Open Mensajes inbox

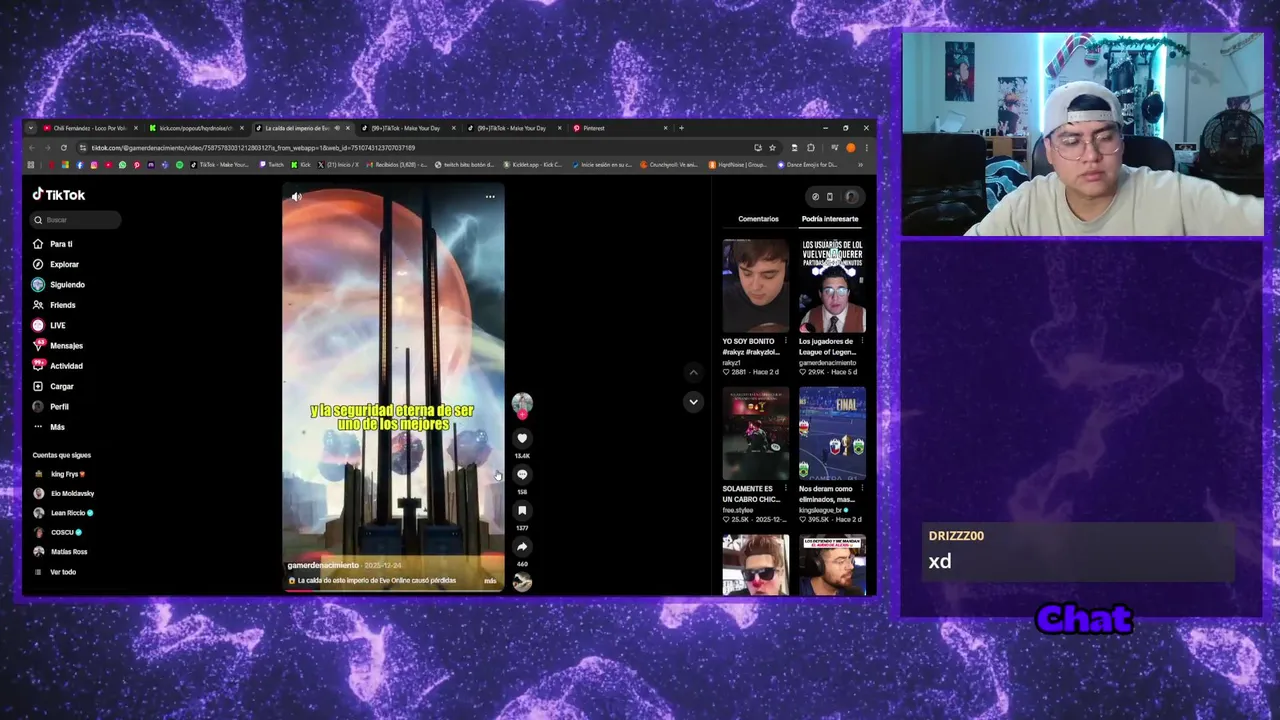click(x=58, y=346)
